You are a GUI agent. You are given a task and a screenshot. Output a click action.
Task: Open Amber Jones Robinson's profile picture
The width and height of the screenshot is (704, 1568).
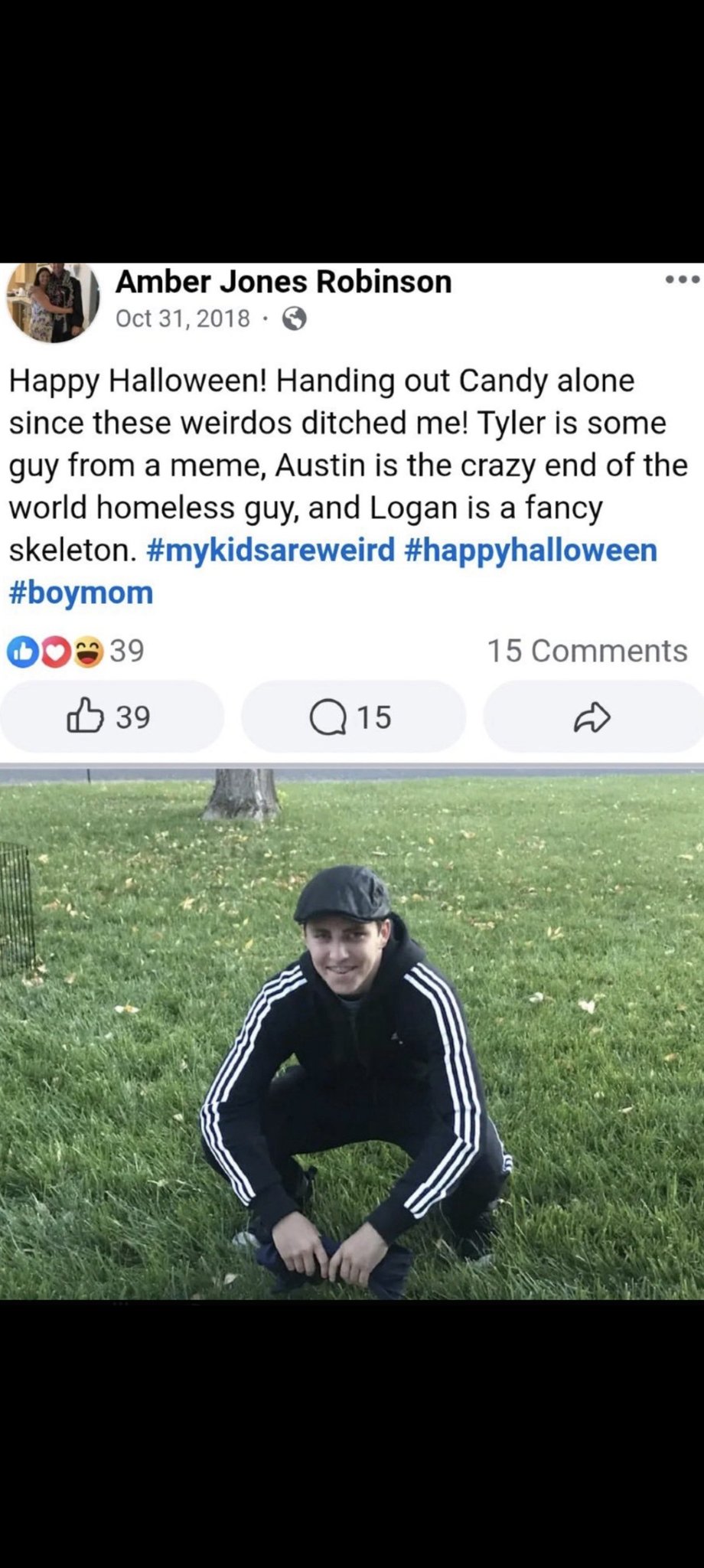click(53, 301)
